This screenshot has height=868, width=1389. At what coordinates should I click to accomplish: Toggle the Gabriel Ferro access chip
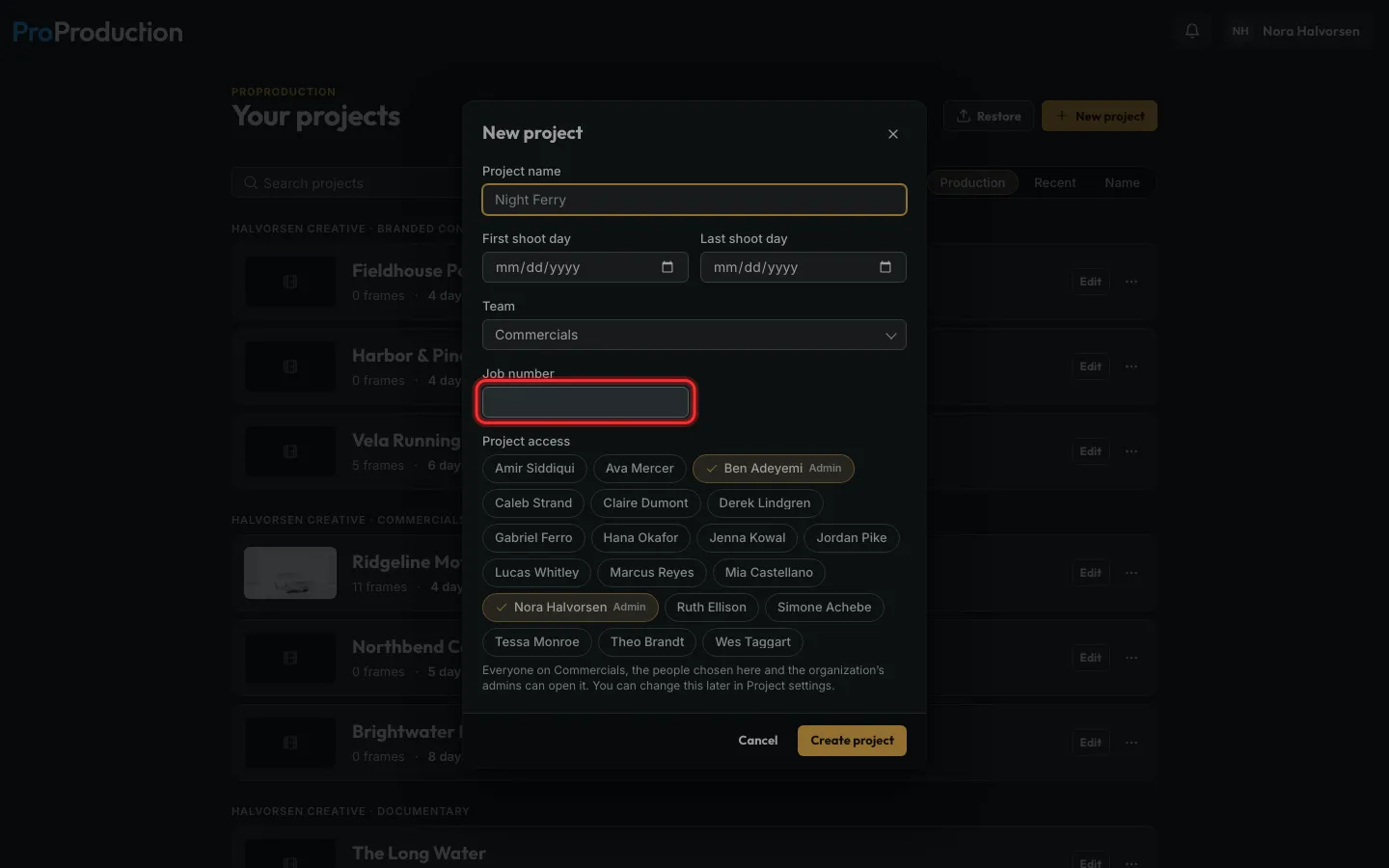533,538
